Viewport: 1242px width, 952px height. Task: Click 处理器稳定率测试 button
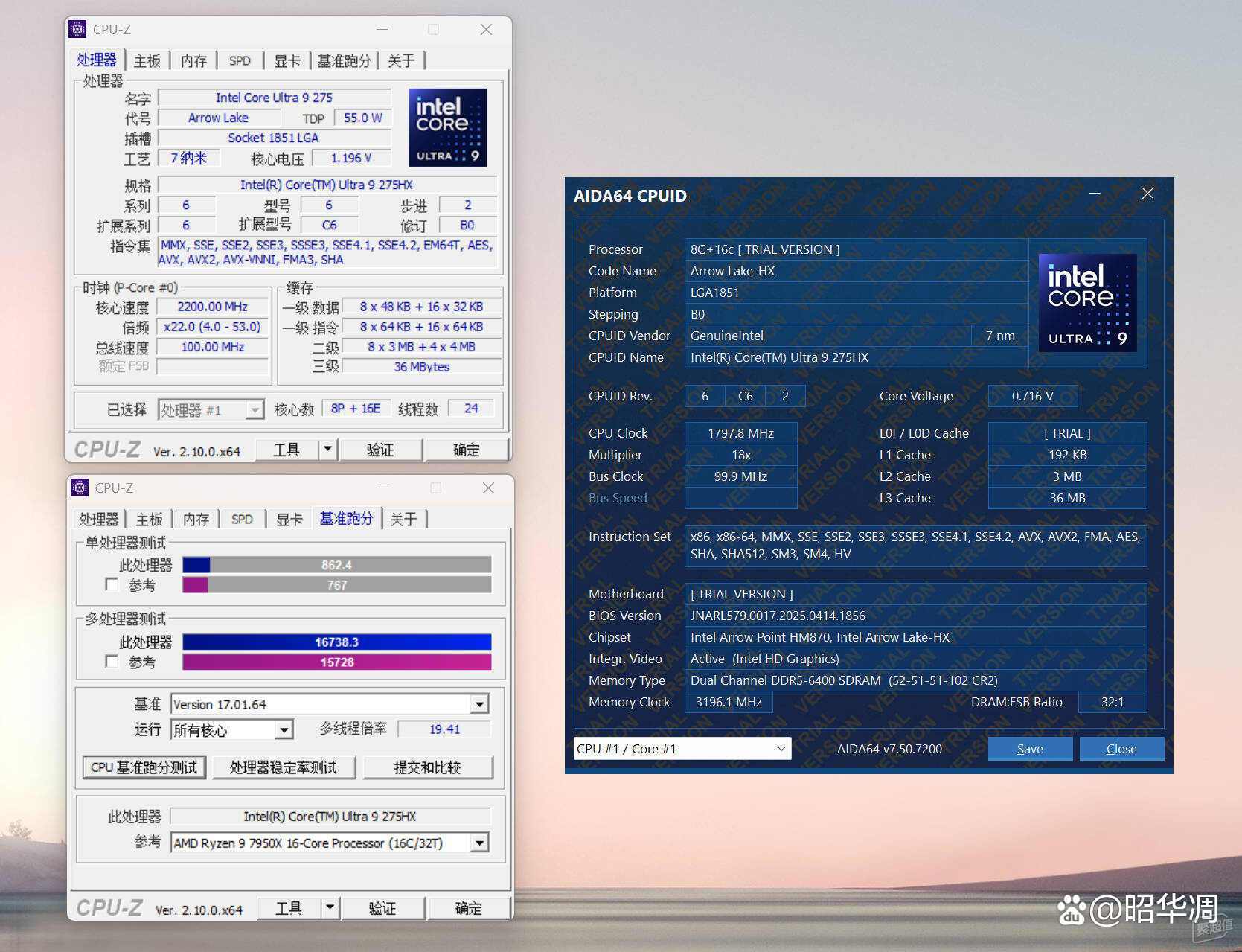tap(284, 767)
